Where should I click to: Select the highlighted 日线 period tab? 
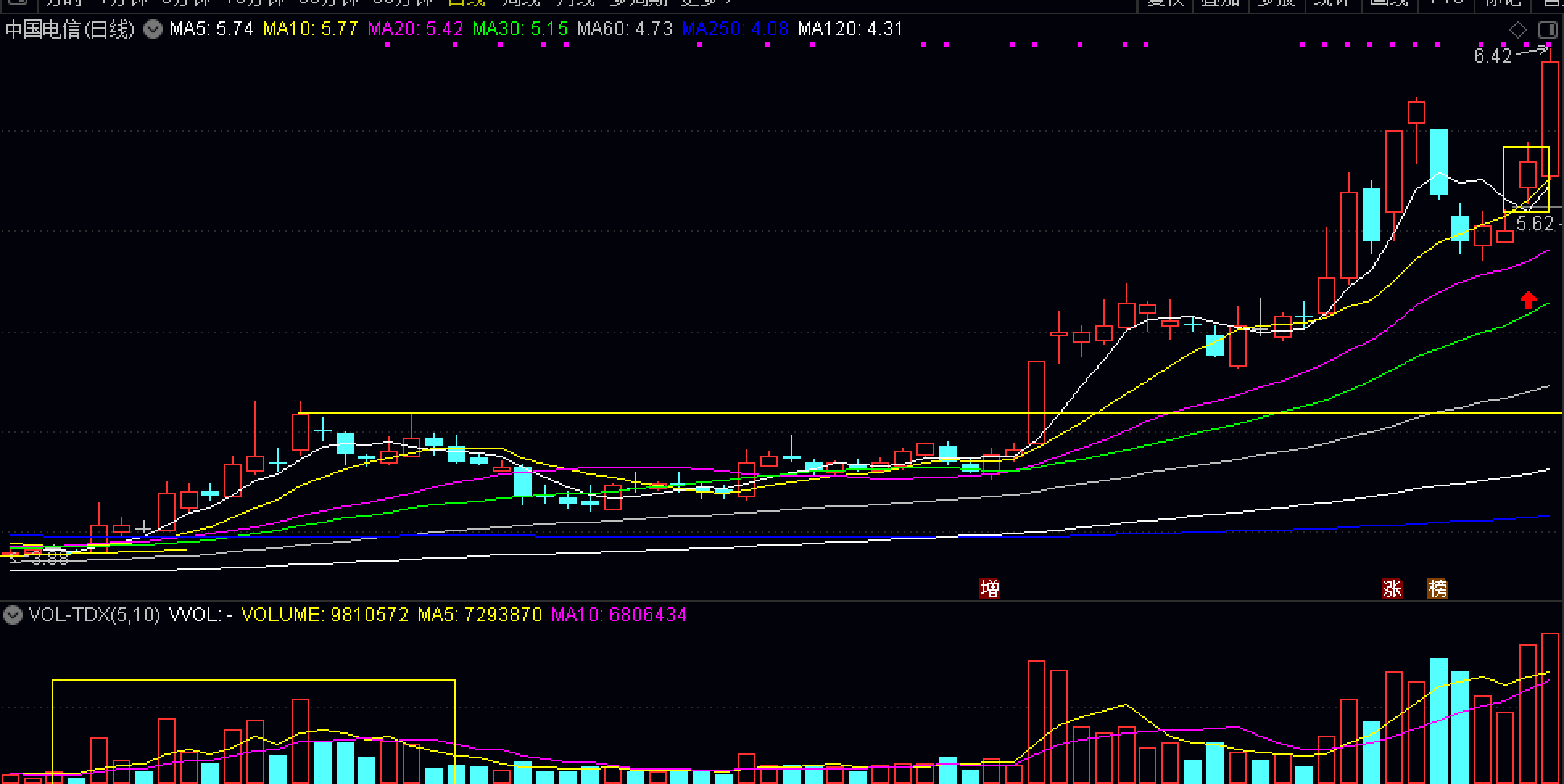coord(467,2)
